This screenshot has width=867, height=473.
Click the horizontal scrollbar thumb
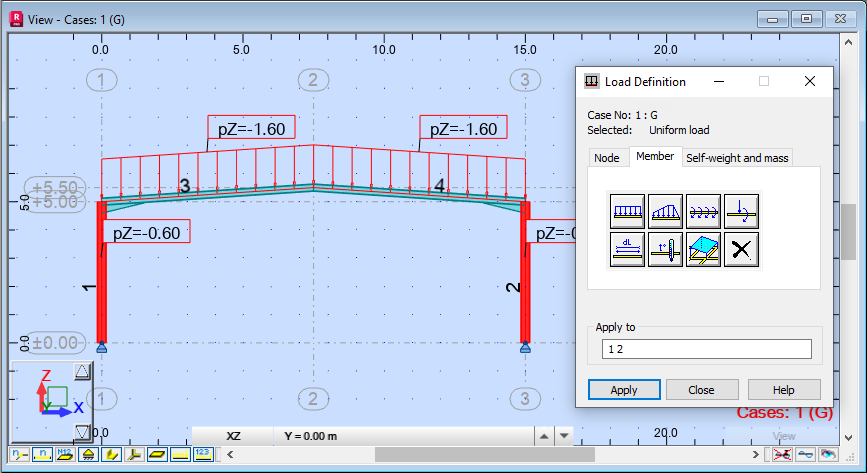(x=485, y=455)
